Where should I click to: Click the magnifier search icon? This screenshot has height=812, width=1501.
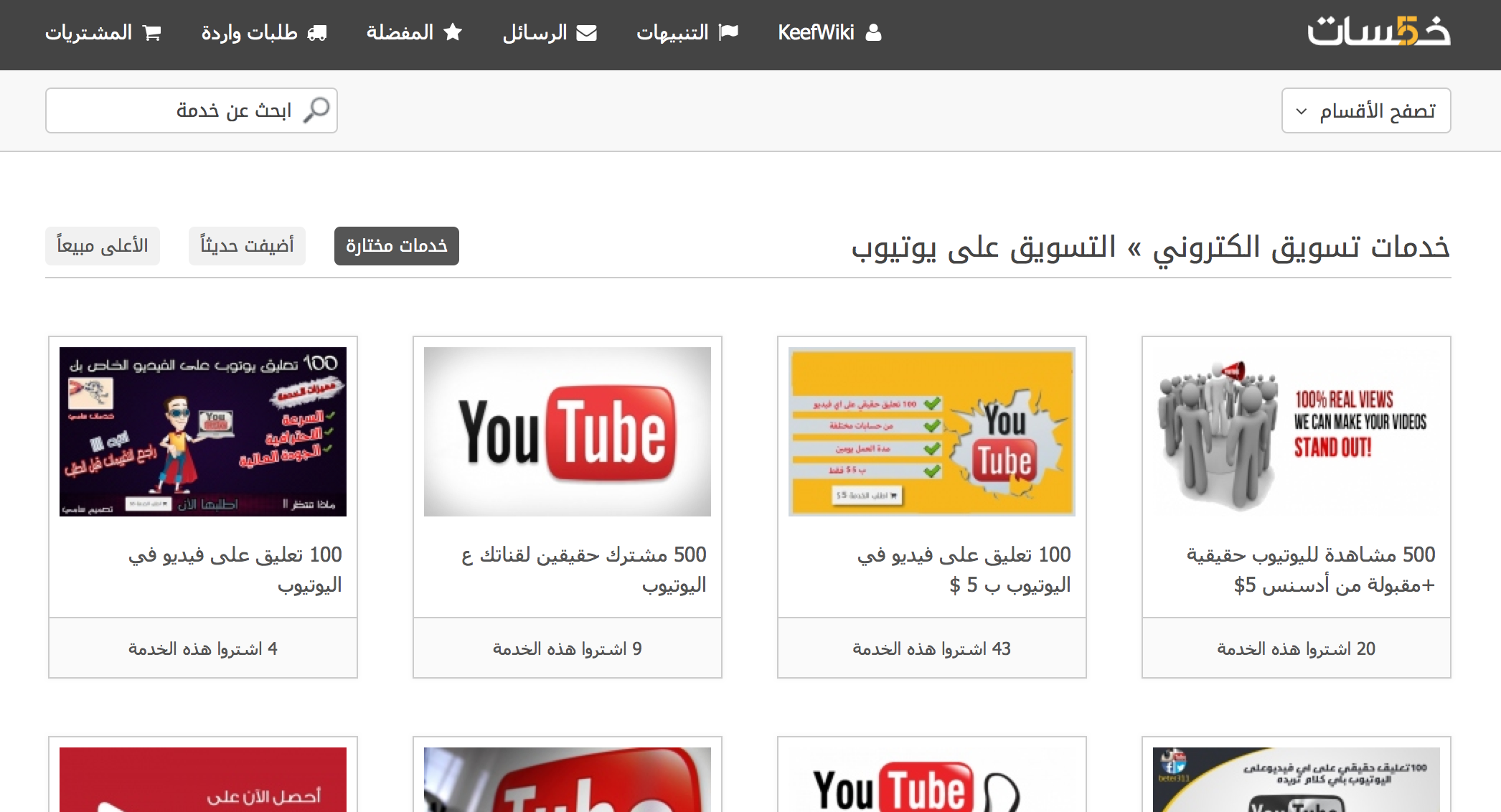point(316,110)
